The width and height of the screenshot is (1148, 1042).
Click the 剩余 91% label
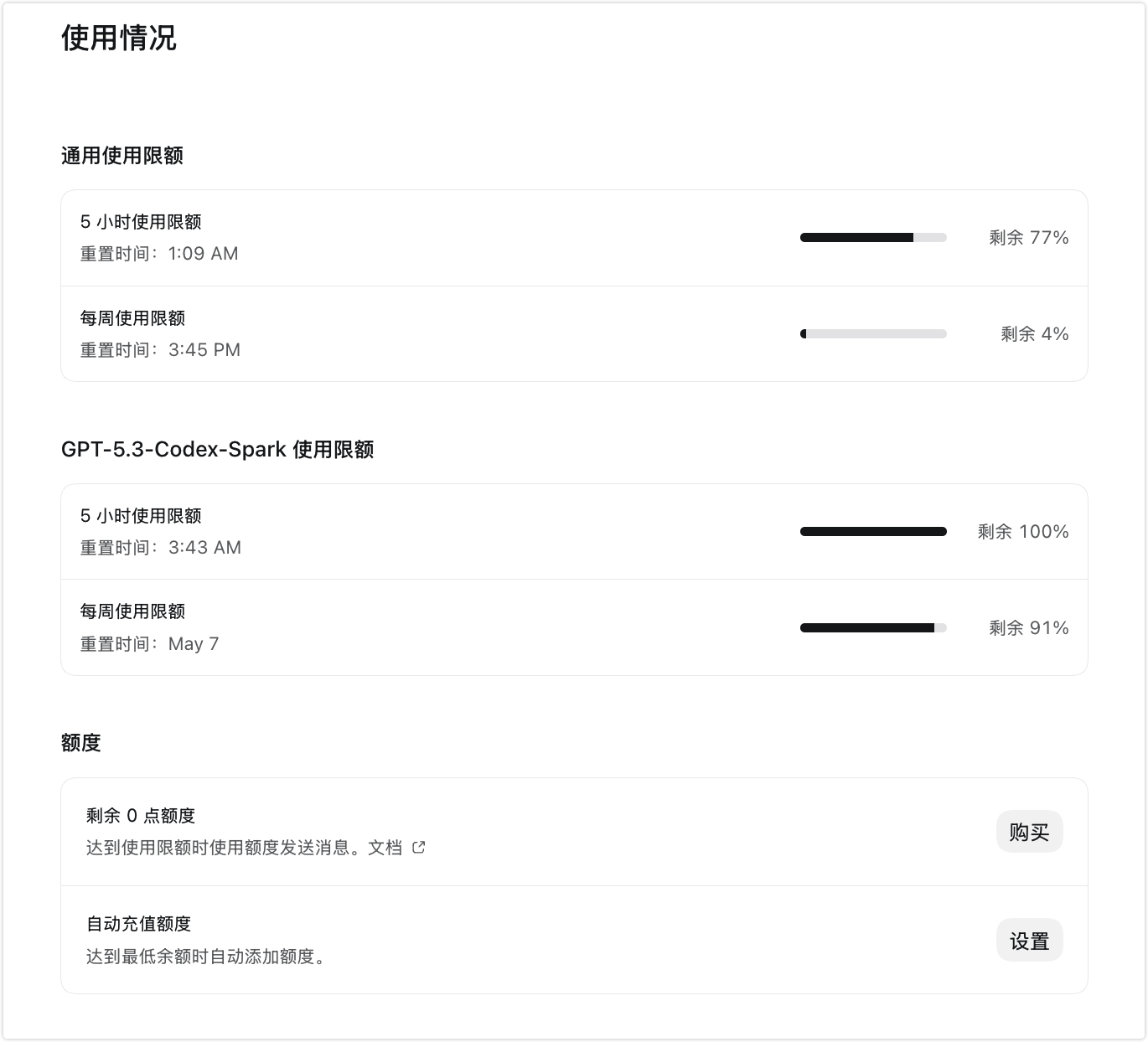[x=1029, y=628]
